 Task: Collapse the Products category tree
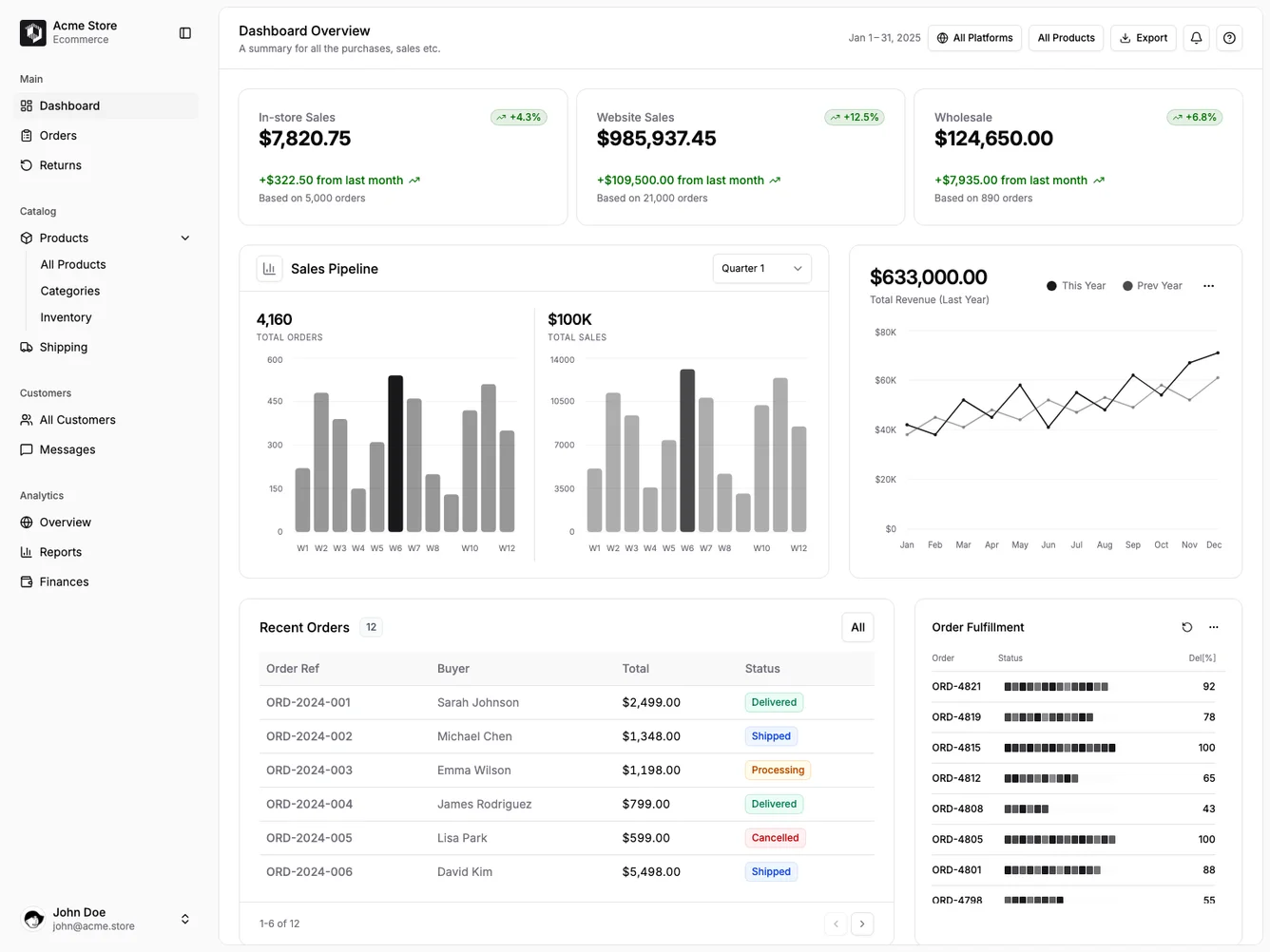point(184,238)
